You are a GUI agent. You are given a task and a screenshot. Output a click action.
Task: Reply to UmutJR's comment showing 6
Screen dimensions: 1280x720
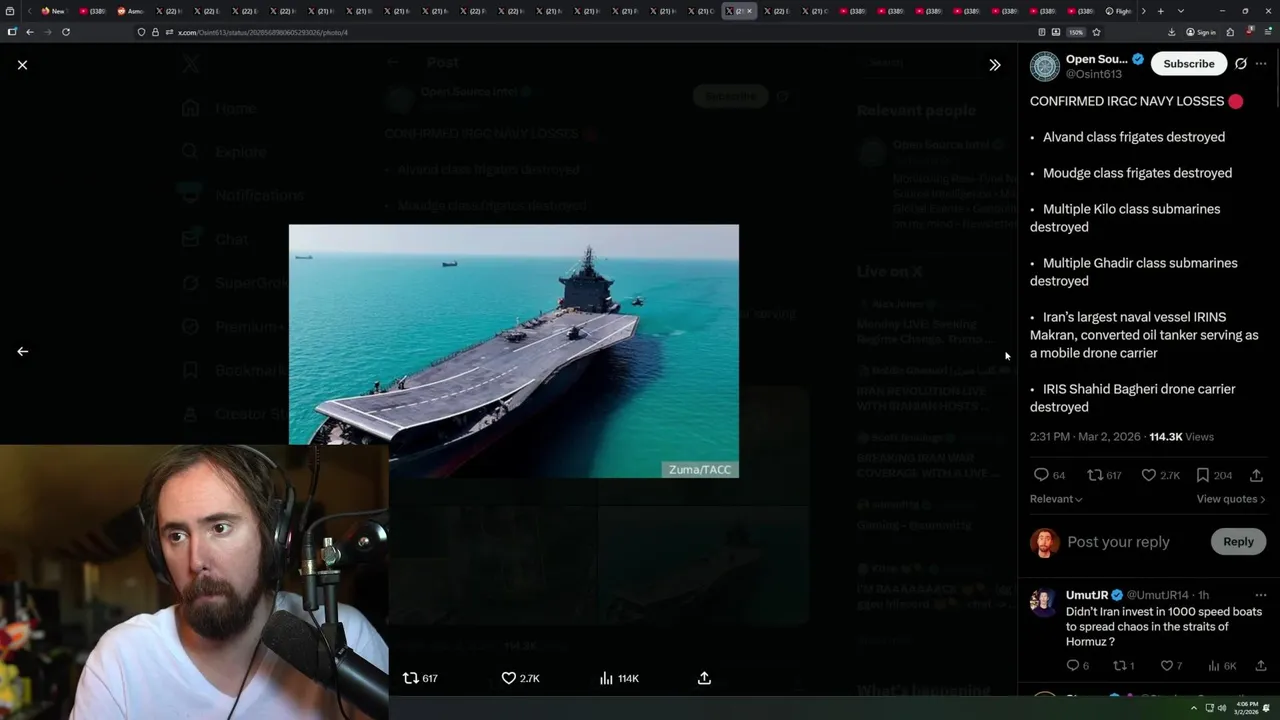click(1077, 666)
